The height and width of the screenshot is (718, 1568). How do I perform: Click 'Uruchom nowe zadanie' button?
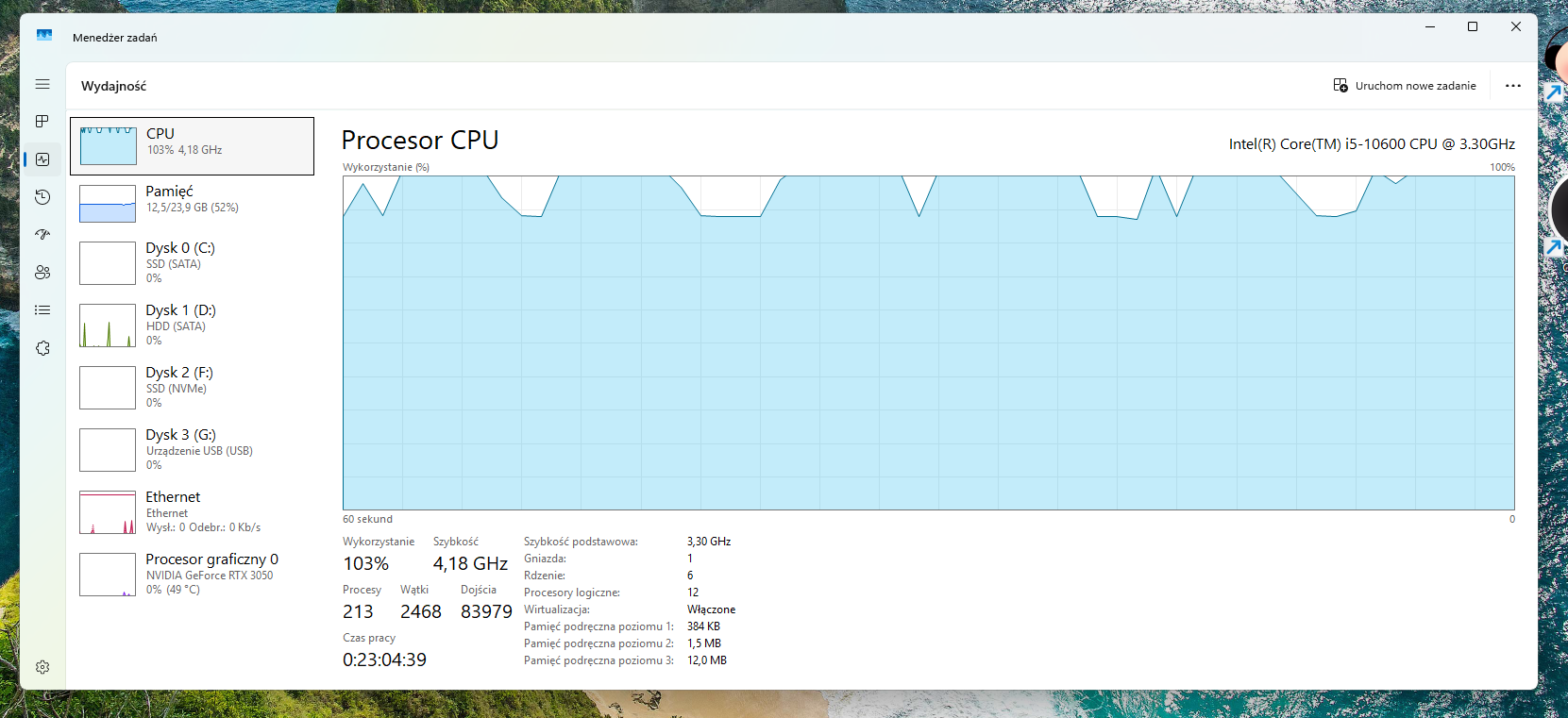click(x=1405, y=86)
